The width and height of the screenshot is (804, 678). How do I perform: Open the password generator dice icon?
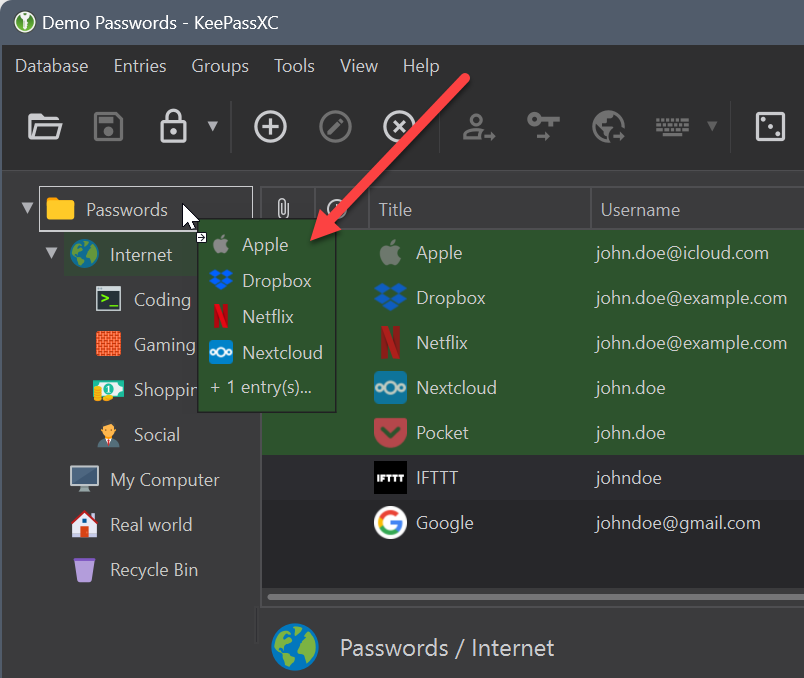[770, 127]
